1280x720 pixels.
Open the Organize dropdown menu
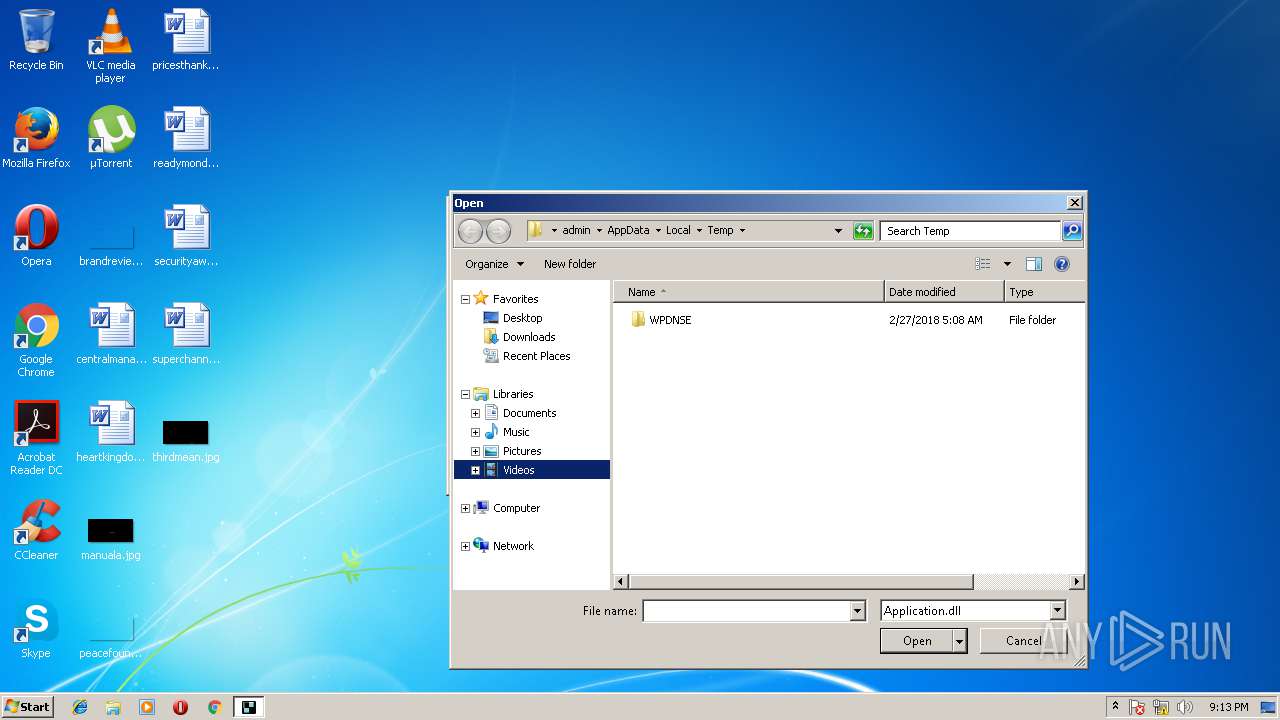coord(494,264)
